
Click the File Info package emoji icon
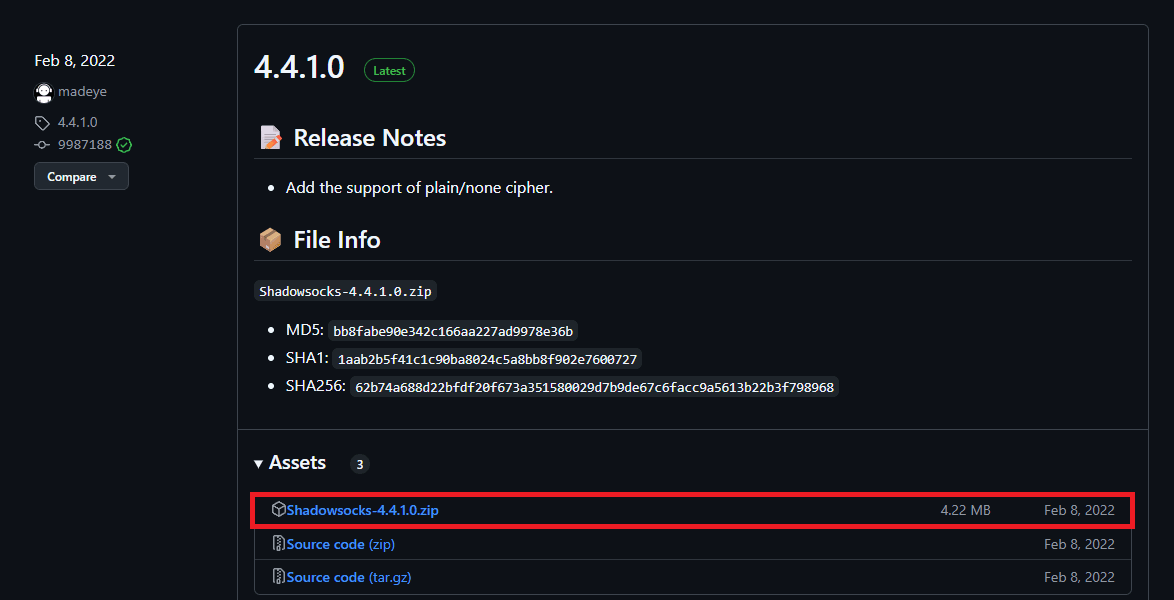pos(270,239)
